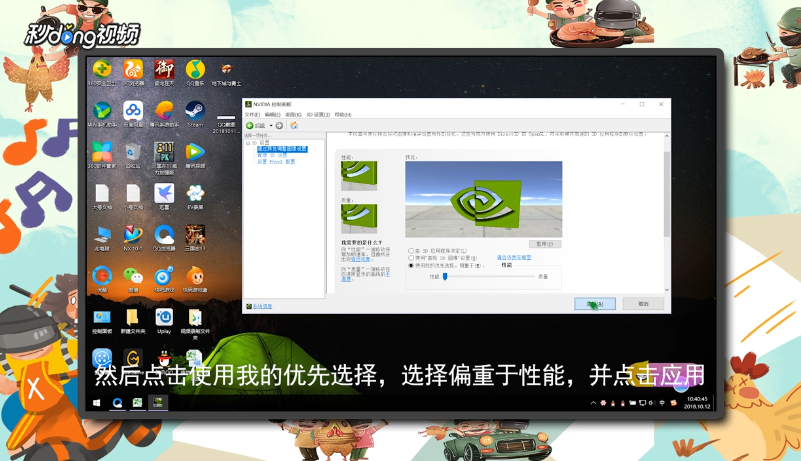Screen dimensions: 801x461
Task: Click scrollbar down arrow in NVIDIA panel
Action: (667, 290)
